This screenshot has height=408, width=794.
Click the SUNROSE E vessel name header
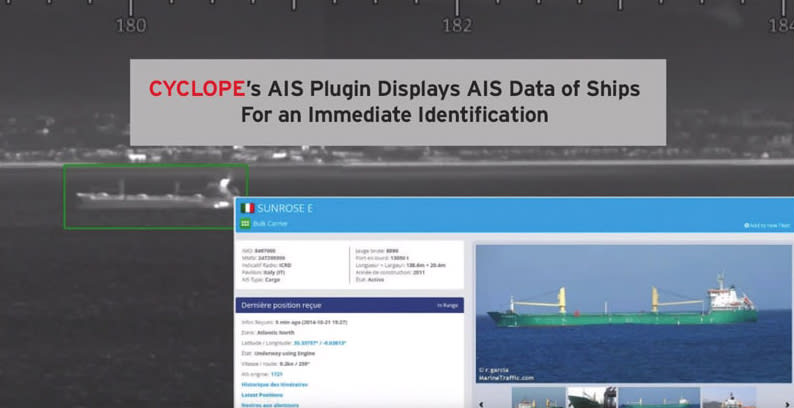point(285,208)
